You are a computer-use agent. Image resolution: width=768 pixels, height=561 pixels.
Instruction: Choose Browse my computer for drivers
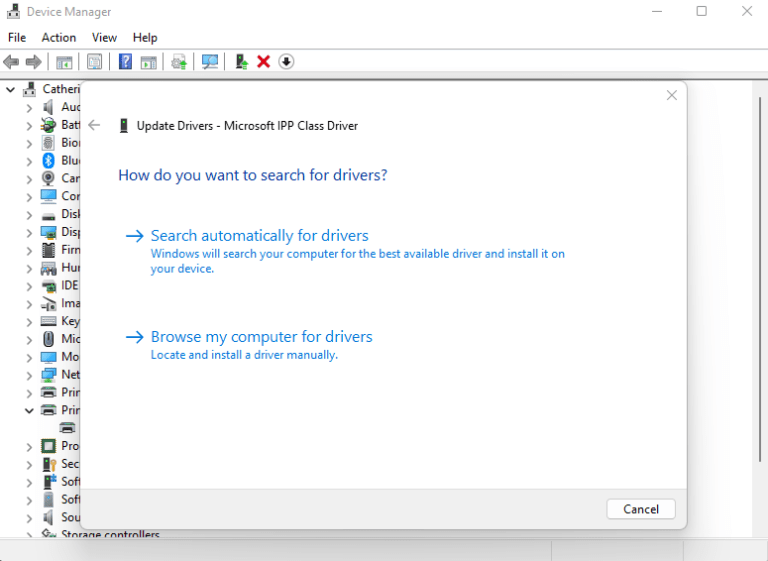coord(261,337)
